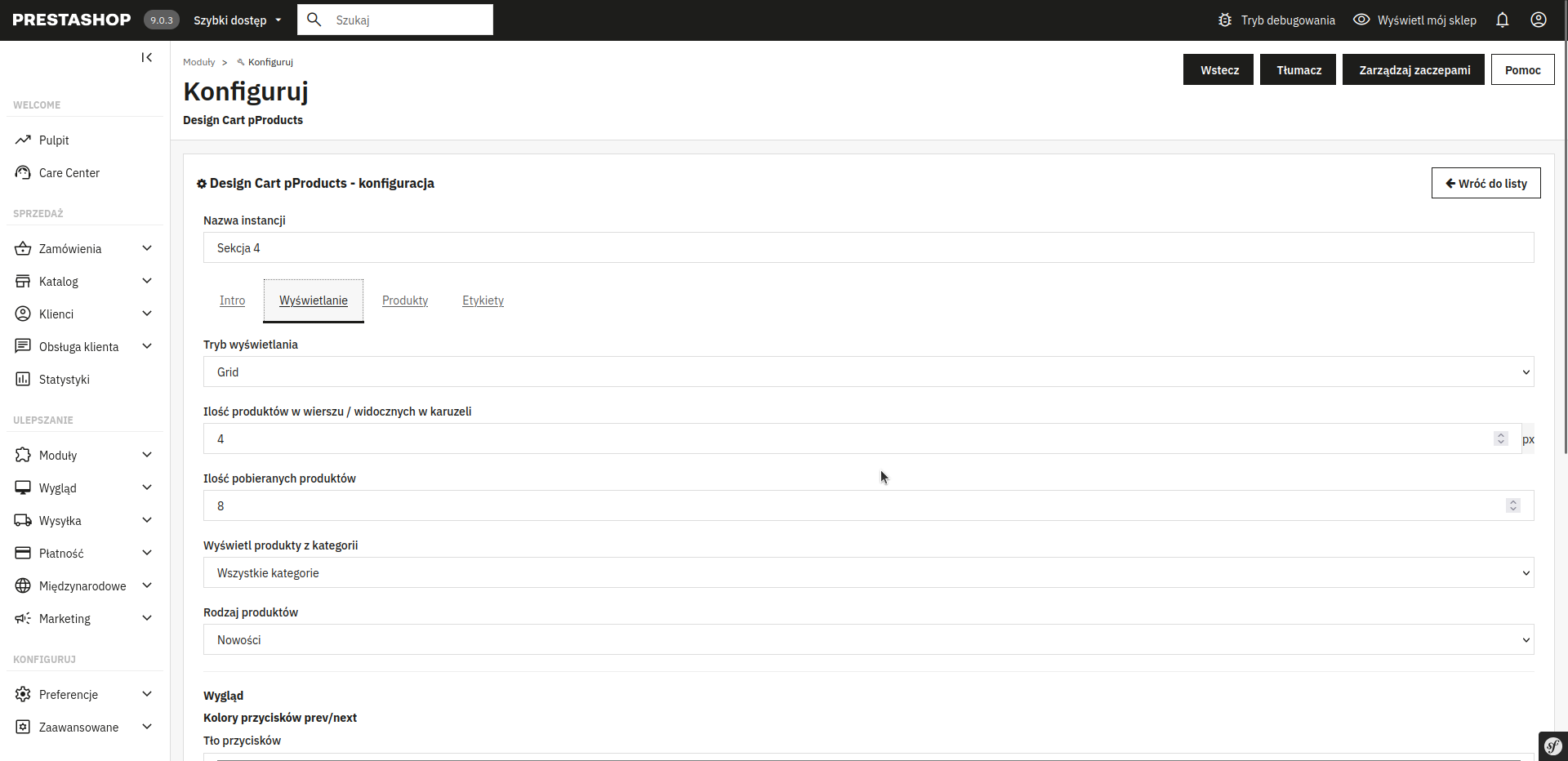Click the Wygląd monitor icon
This screenshot has height=761, width=1568.
[23, 487]
